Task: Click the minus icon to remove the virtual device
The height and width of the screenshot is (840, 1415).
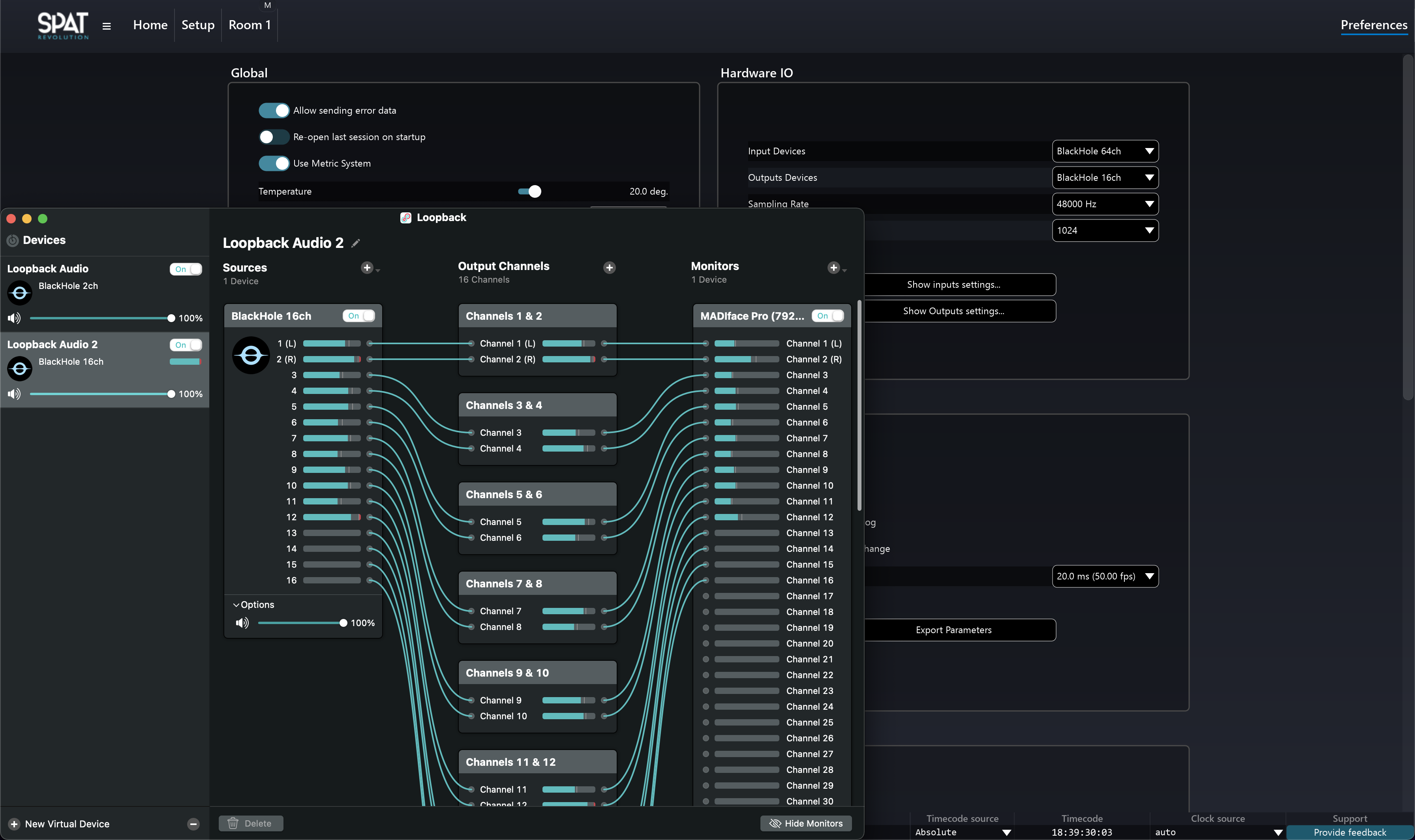Action: coord(193,824)
